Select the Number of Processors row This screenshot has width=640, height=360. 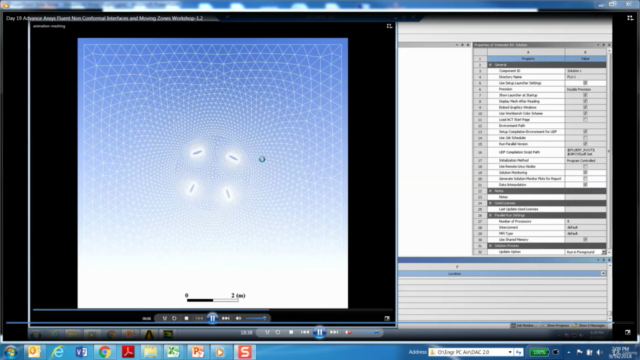click(x=540, y=221)
